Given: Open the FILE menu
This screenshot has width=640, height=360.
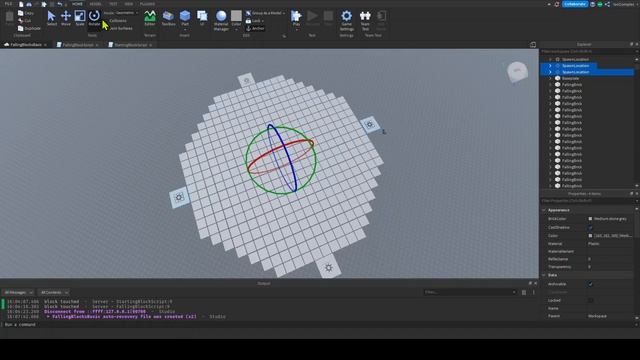Looking at the screenshot, I should tap(8, 4).
